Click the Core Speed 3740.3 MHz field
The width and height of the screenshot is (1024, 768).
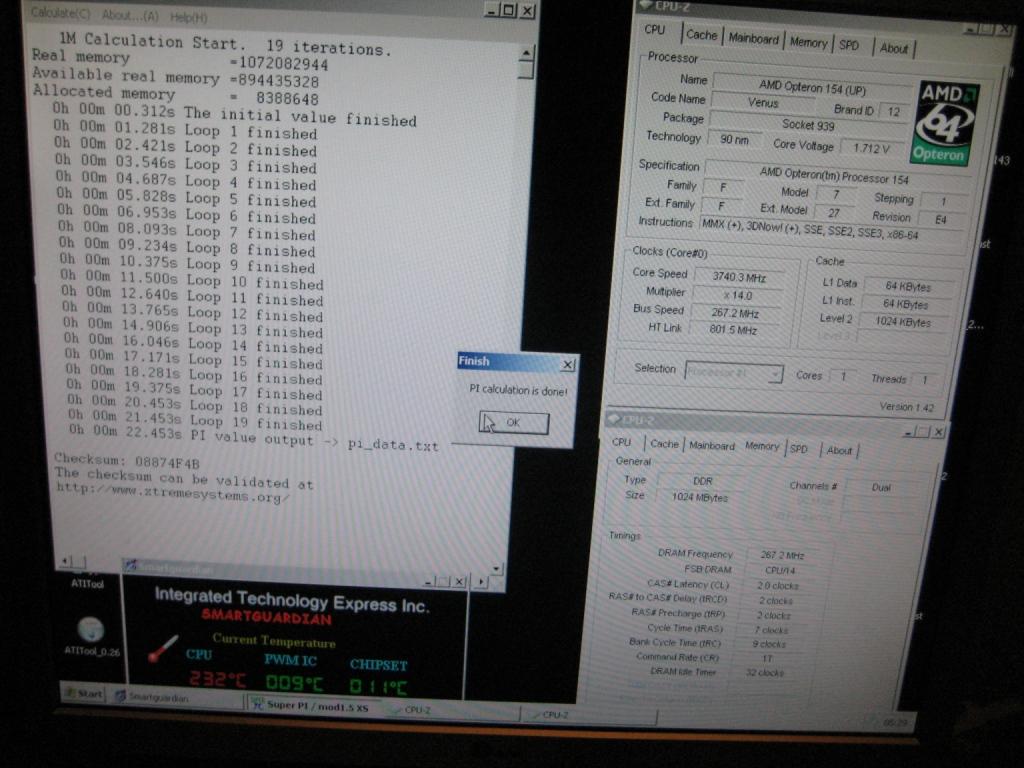click(x=739, y=278)
